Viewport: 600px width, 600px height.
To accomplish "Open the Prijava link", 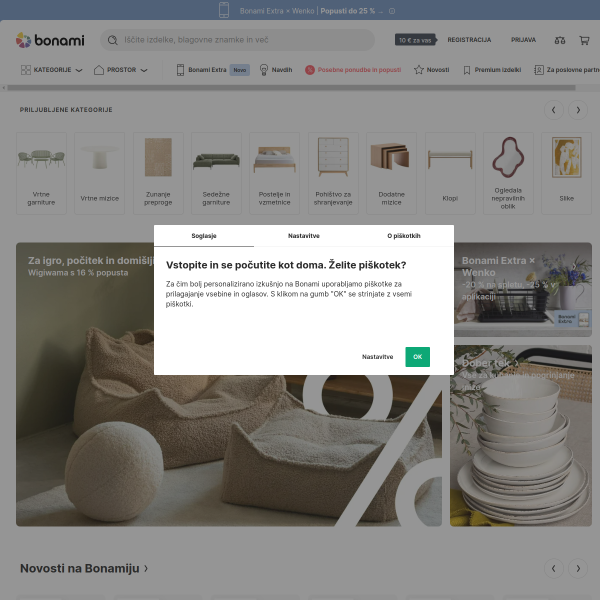I will (523, 40).
